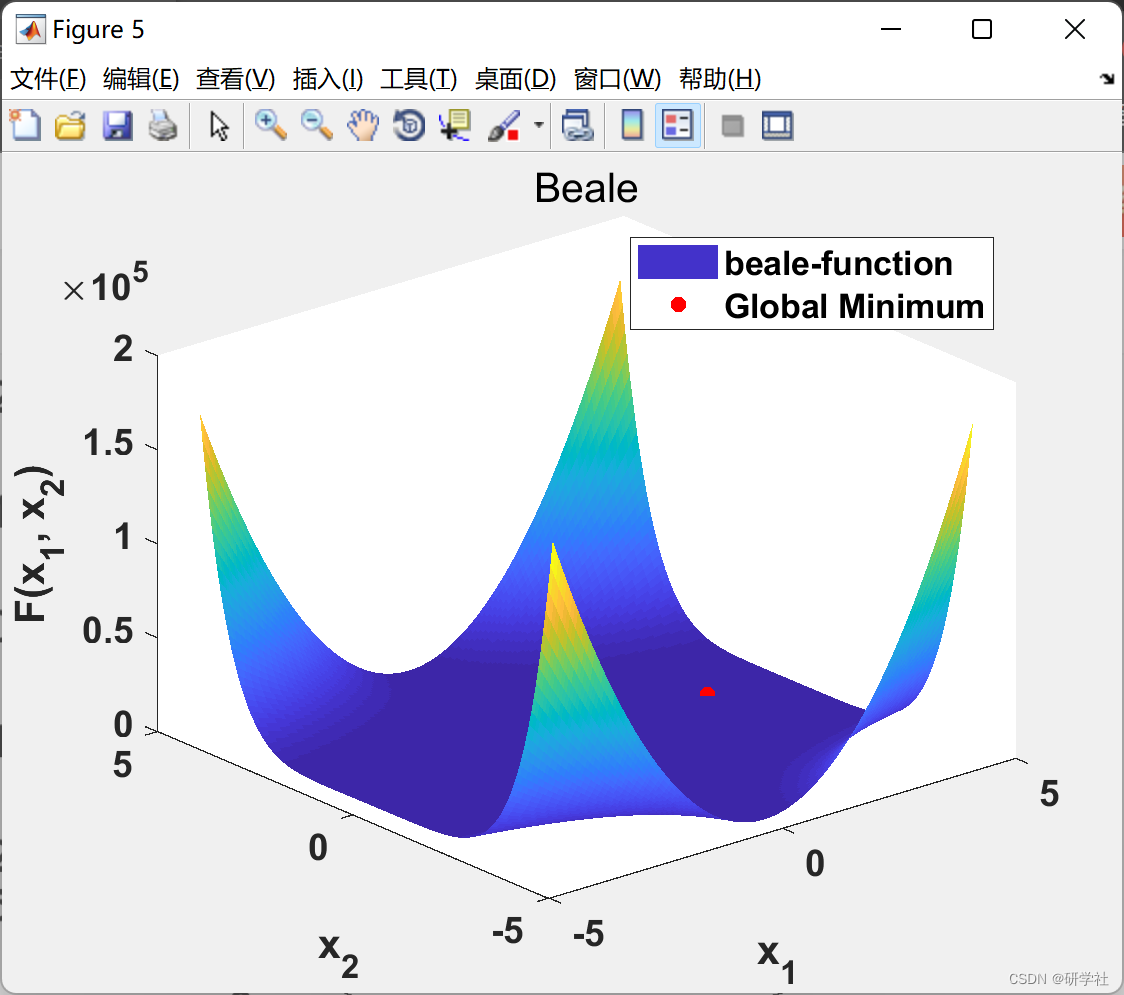Click the red global minimum point on surface

point(707,692)
